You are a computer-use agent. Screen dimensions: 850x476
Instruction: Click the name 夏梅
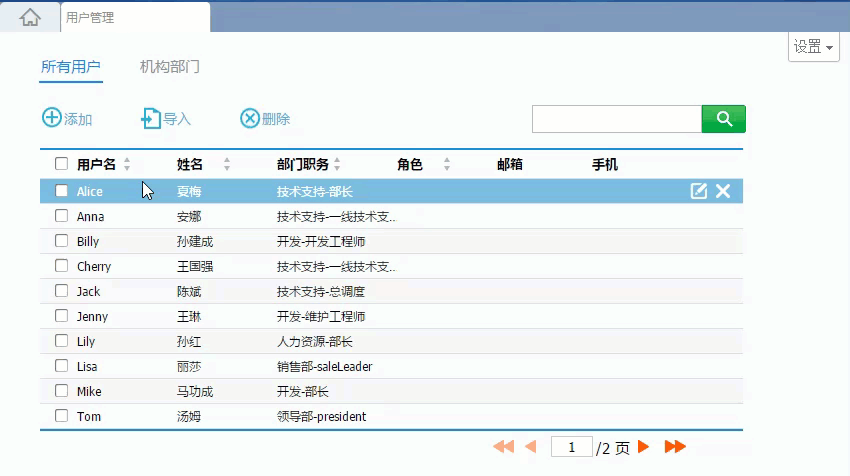pos(189,191)
